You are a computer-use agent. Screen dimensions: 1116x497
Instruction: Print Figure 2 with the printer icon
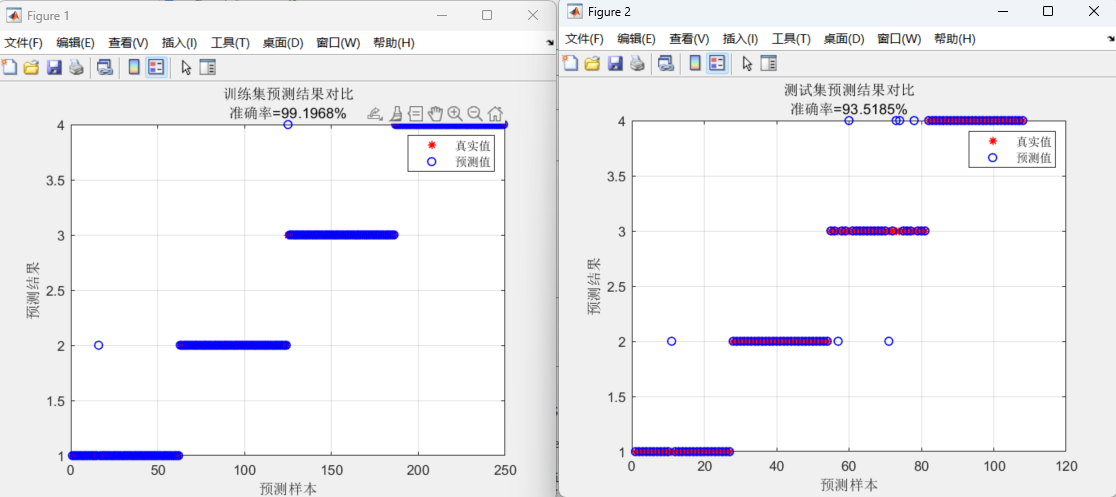click(636, 63)
